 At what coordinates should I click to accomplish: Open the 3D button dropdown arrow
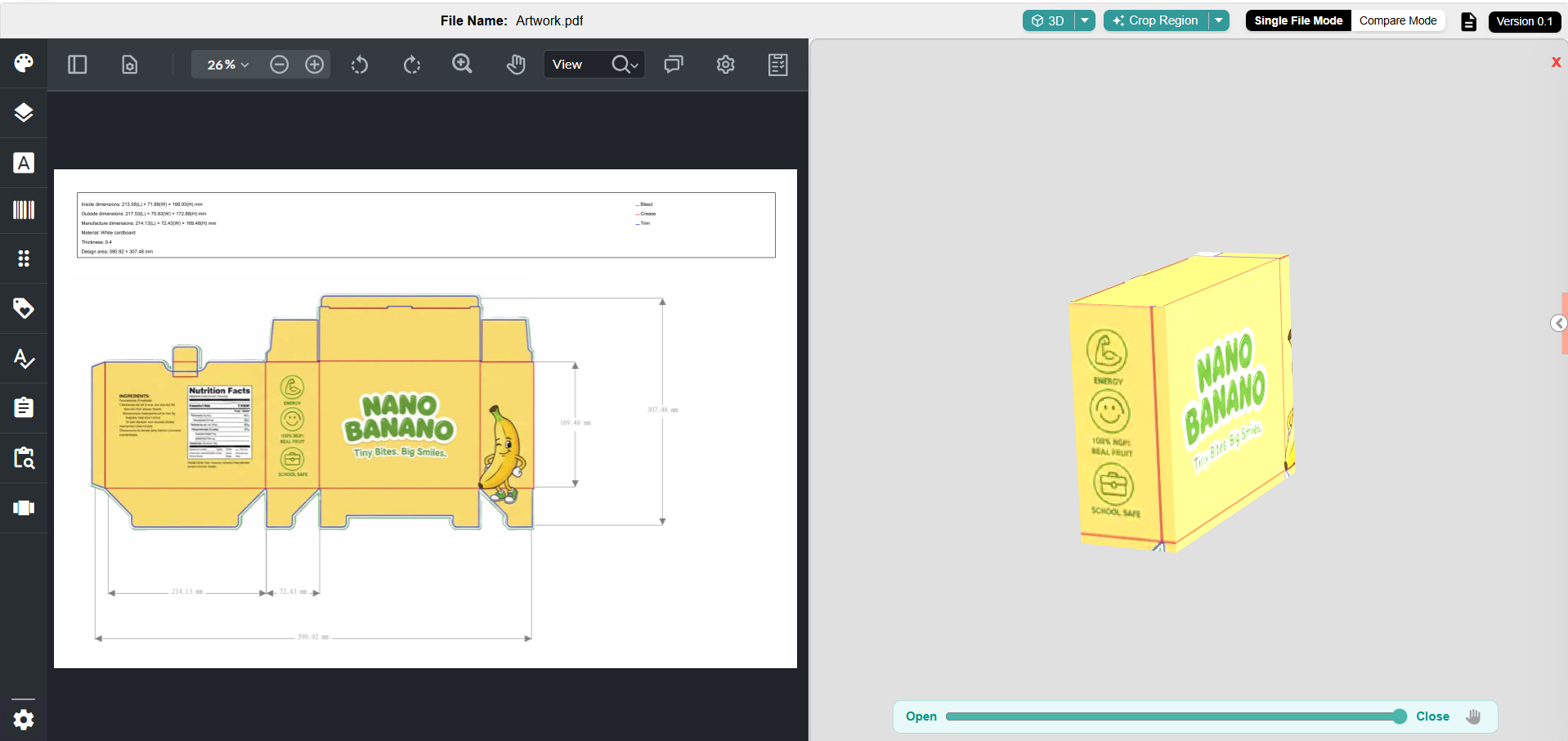coord(1084,20)
